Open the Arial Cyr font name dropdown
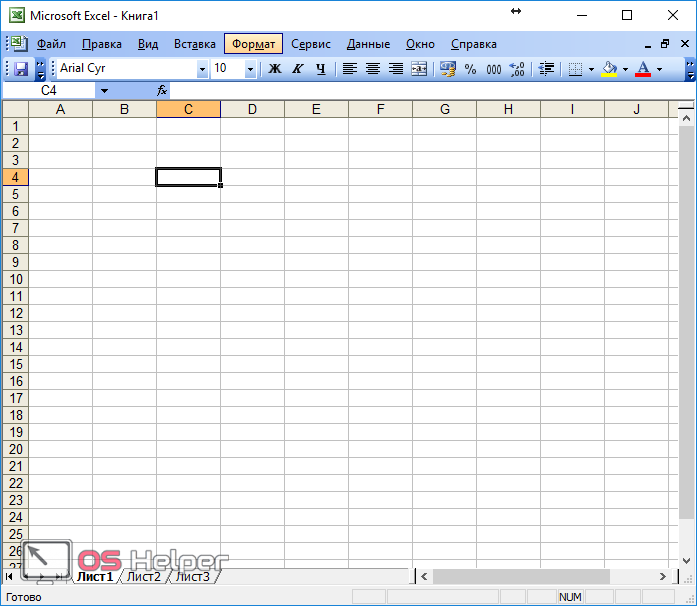 pos(202,69)
